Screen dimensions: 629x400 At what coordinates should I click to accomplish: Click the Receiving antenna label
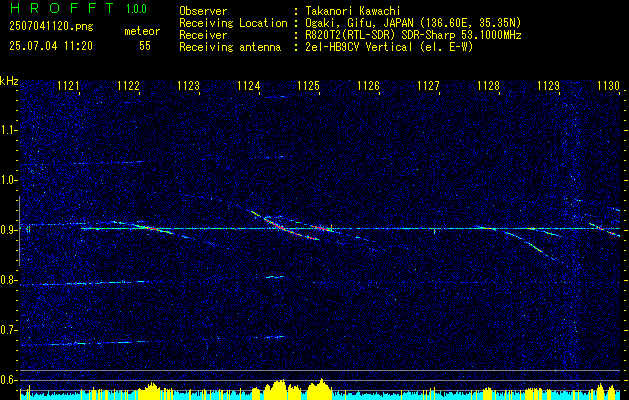click(230, 47)
